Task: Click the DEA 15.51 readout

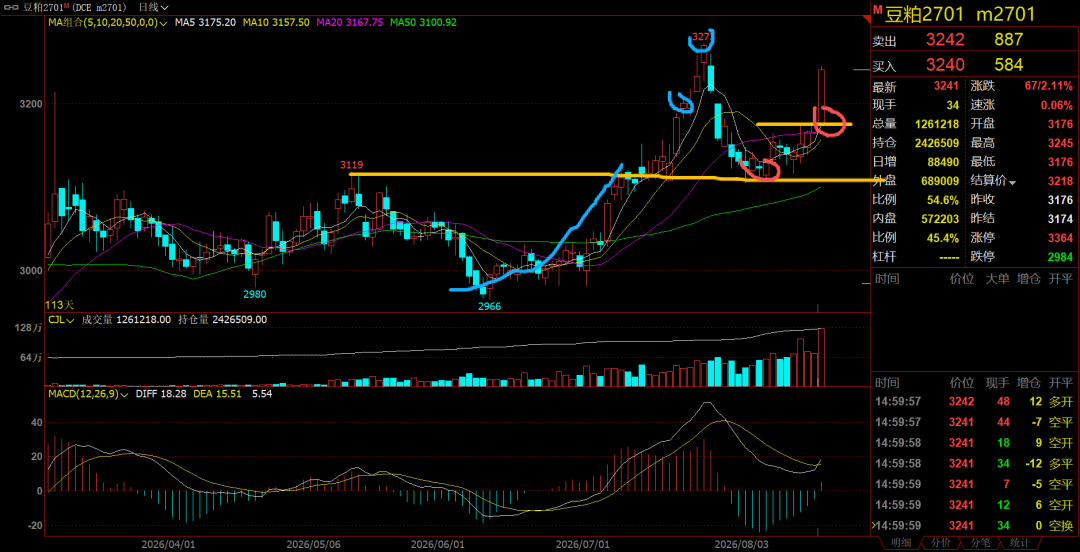Action: [216, 394]
